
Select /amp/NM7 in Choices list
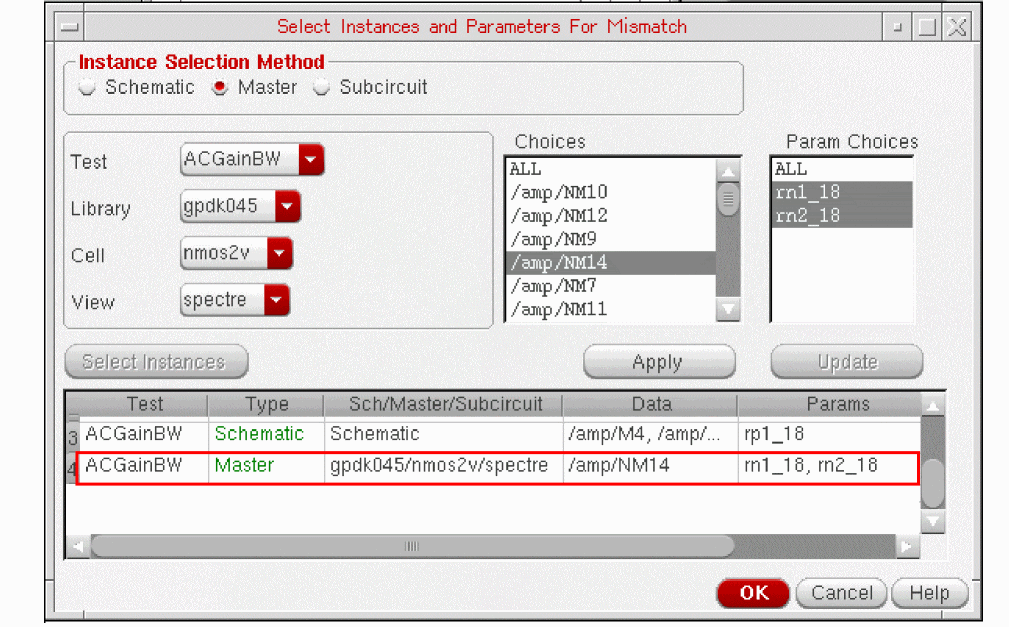(x=611, y=286)
